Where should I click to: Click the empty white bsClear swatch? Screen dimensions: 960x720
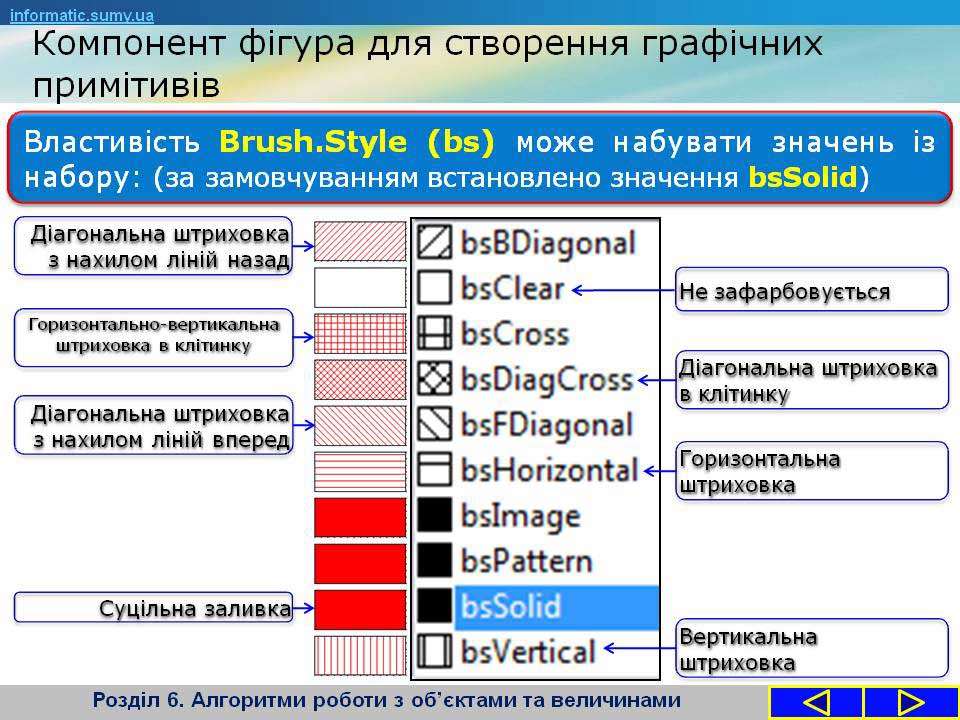tap(360, 288)
